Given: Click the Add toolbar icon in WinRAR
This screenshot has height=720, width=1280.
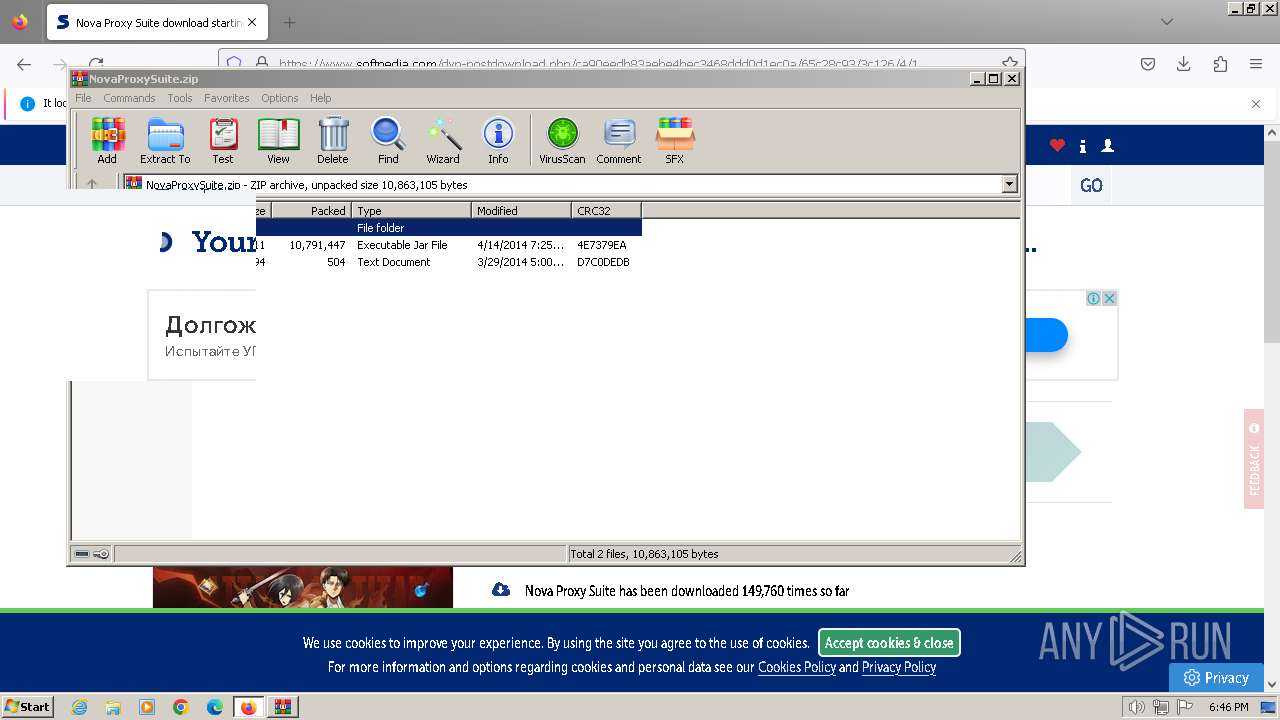Looking at the screenshot, I should coord(107,140).
